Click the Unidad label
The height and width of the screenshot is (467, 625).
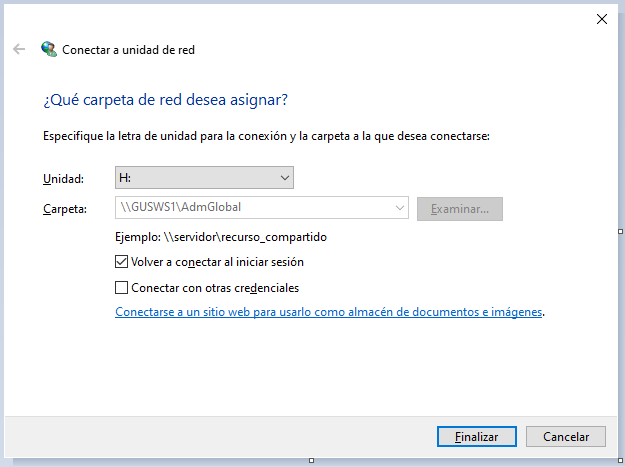coord(63,179)
